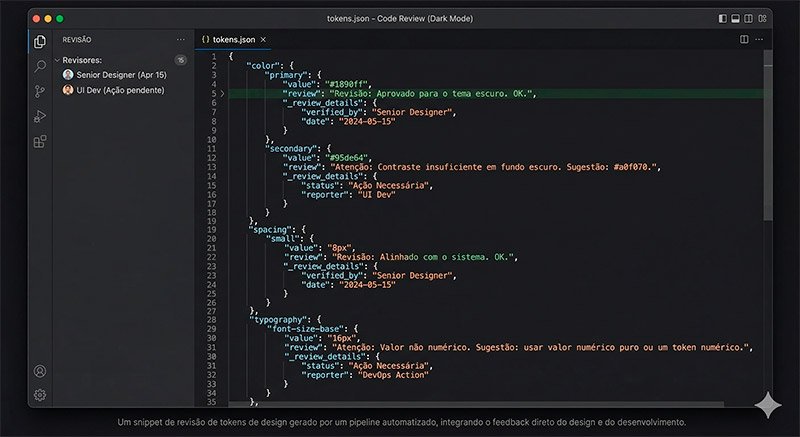Close window with red traffic light
The height and width of the screenshot is (437, 800).
click(36, 19)
